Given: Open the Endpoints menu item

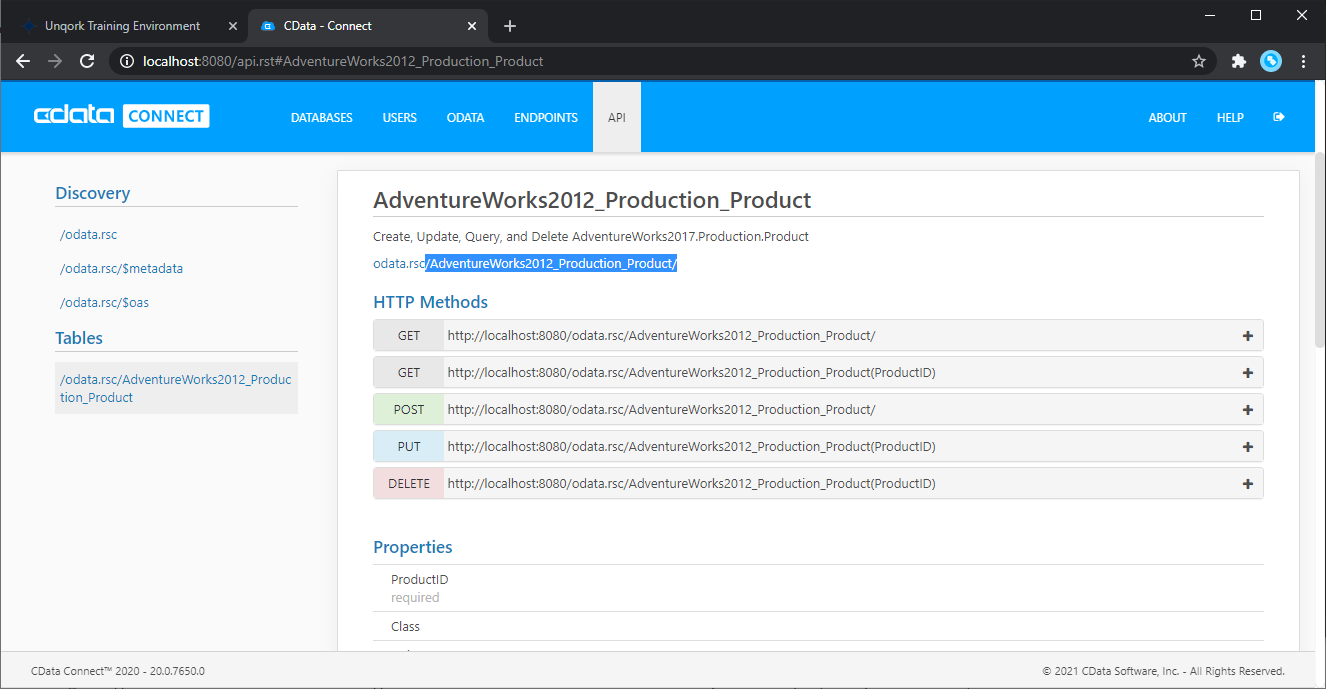Looking at the screenshot, I should pos(546,117).
